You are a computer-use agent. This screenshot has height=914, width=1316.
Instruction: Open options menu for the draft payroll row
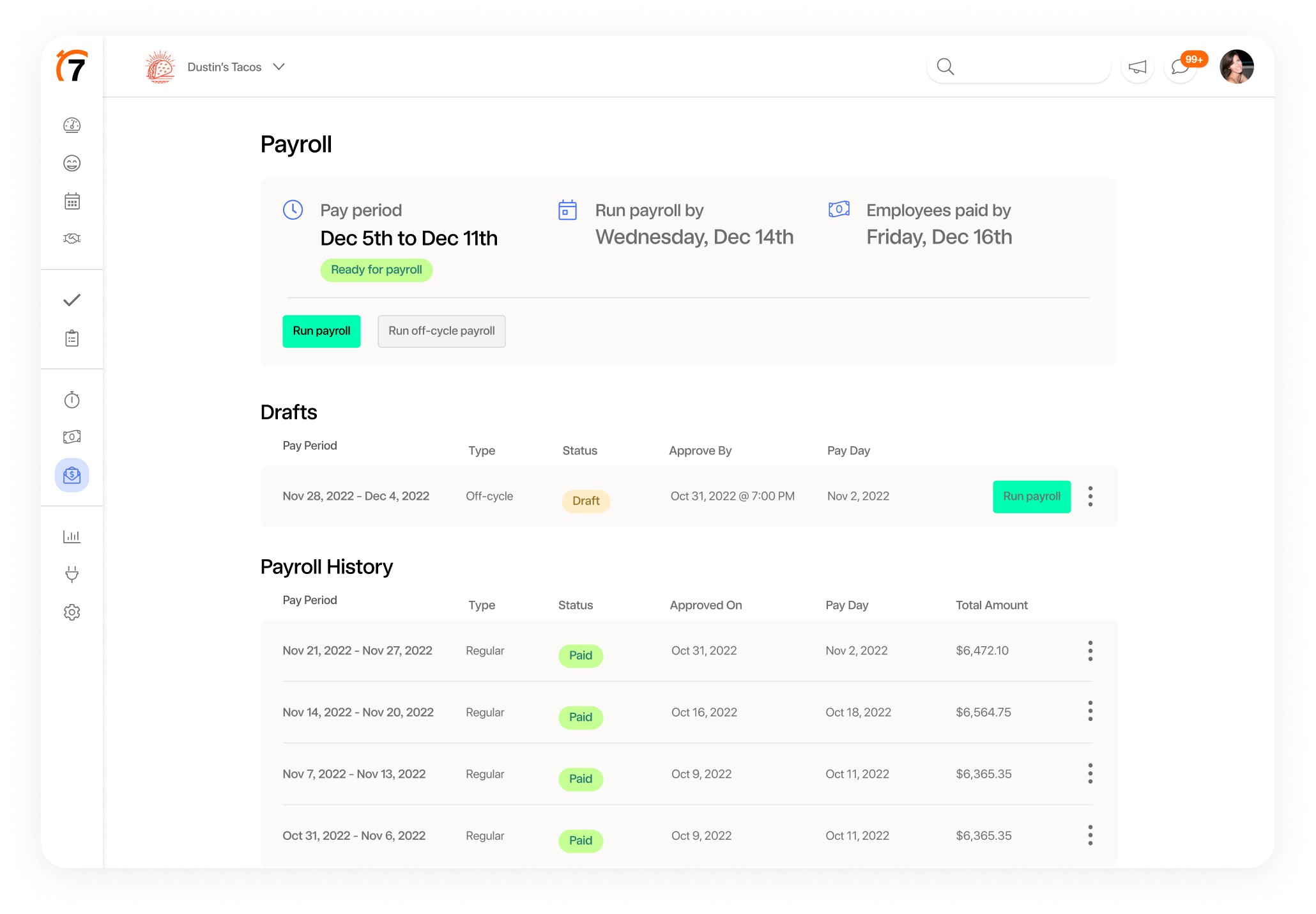pyautogui.click(x=1090, y=497)
